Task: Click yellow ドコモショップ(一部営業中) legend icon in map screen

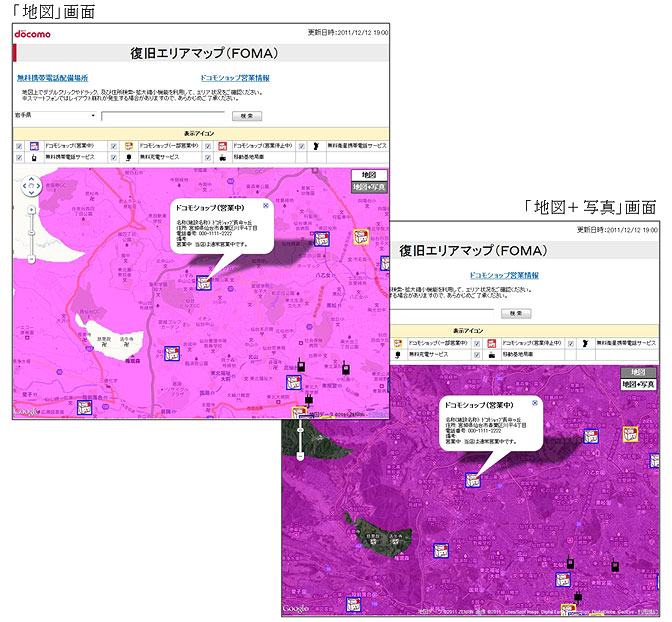Action: point(129,146)
